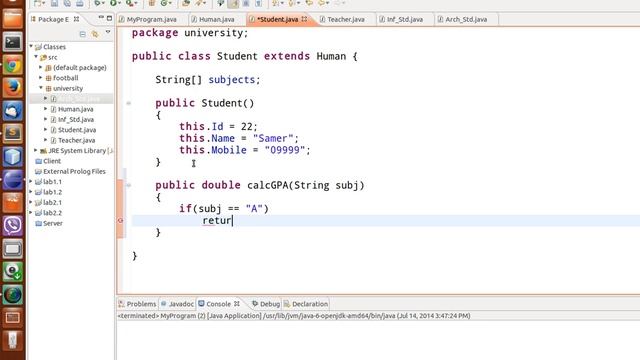Screen dimensions: 640x360
Task: Click the New Java Package toolbar icon
Action: pyautogui.click(x=152, y=3)
